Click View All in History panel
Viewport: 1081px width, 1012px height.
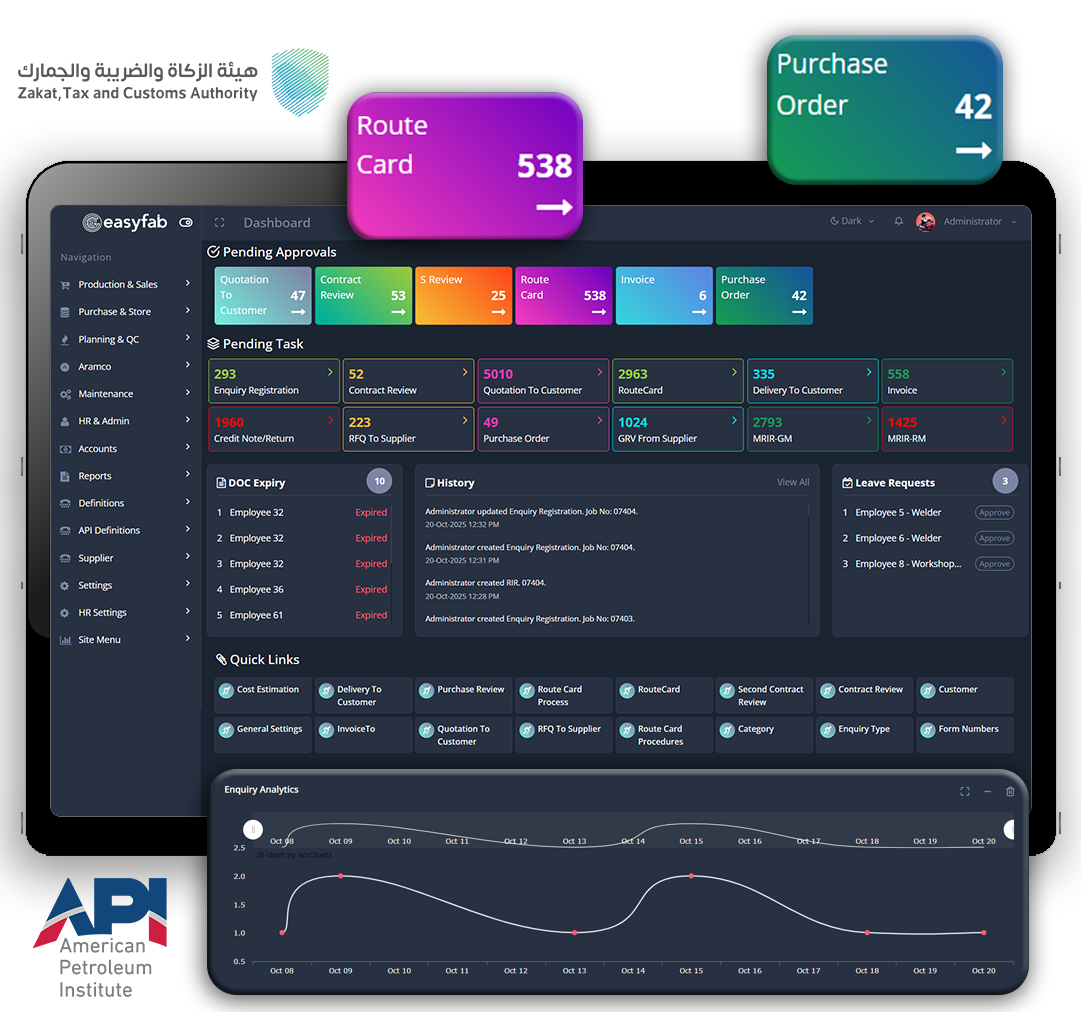click(x=793, y=482)
